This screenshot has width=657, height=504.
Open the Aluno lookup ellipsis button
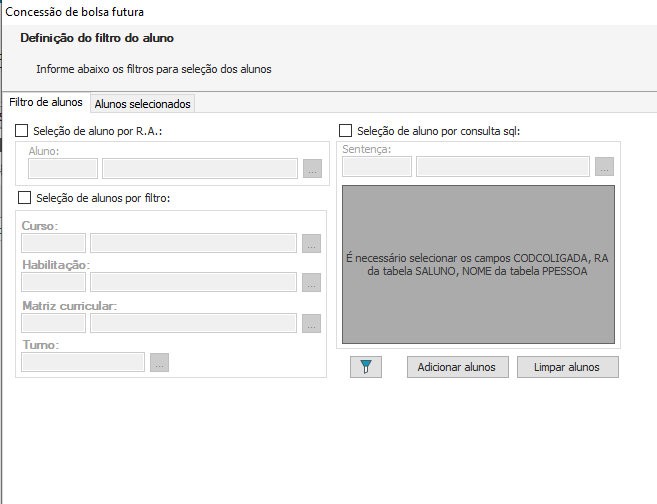click(x=312, y=169)
